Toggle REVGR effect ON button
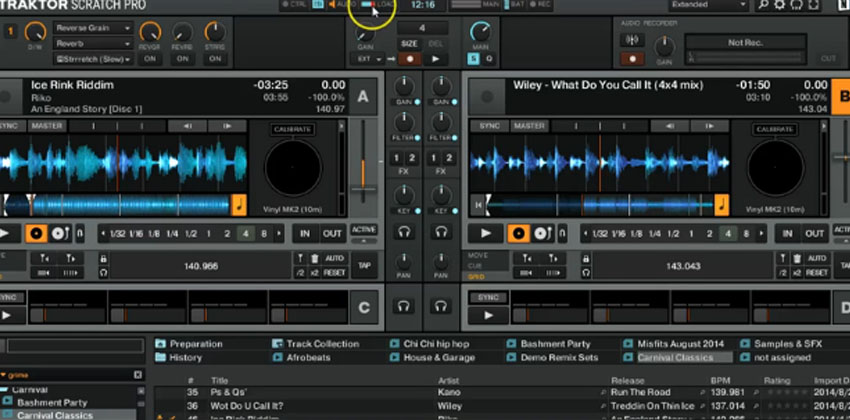 (150, 59)
